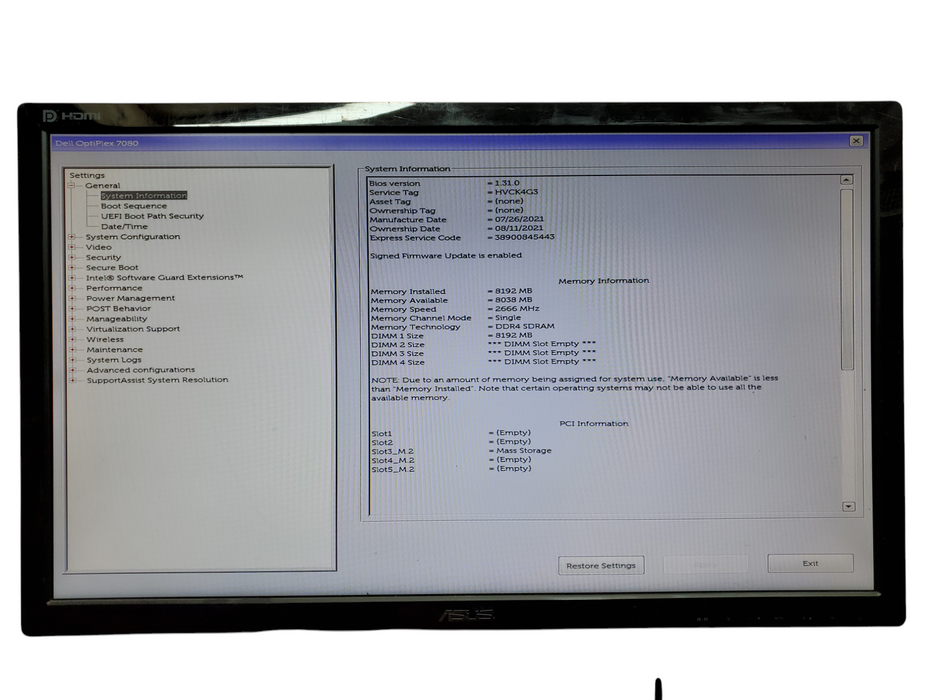Viewport: 933px width, 700px height.
Task: Click the Memory Information heading
Action: 603,280
